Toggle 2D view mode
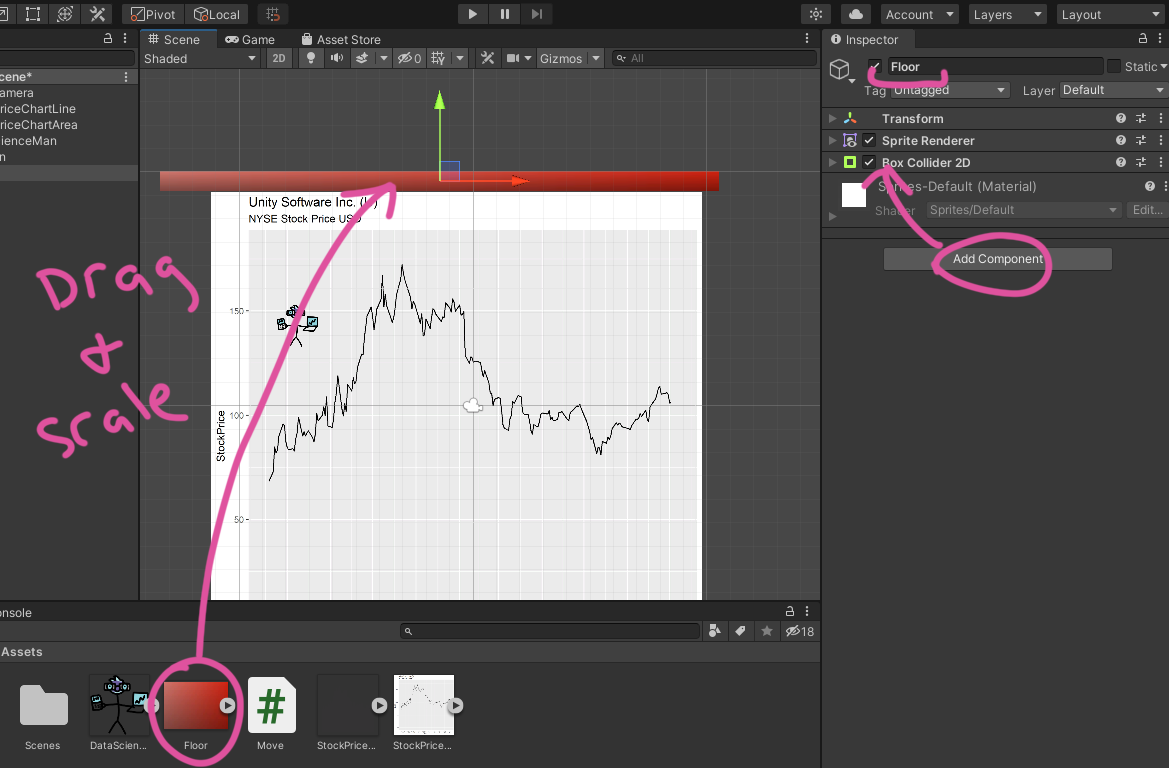Viewport: 1169px width, 768px height. pos(279,58)
